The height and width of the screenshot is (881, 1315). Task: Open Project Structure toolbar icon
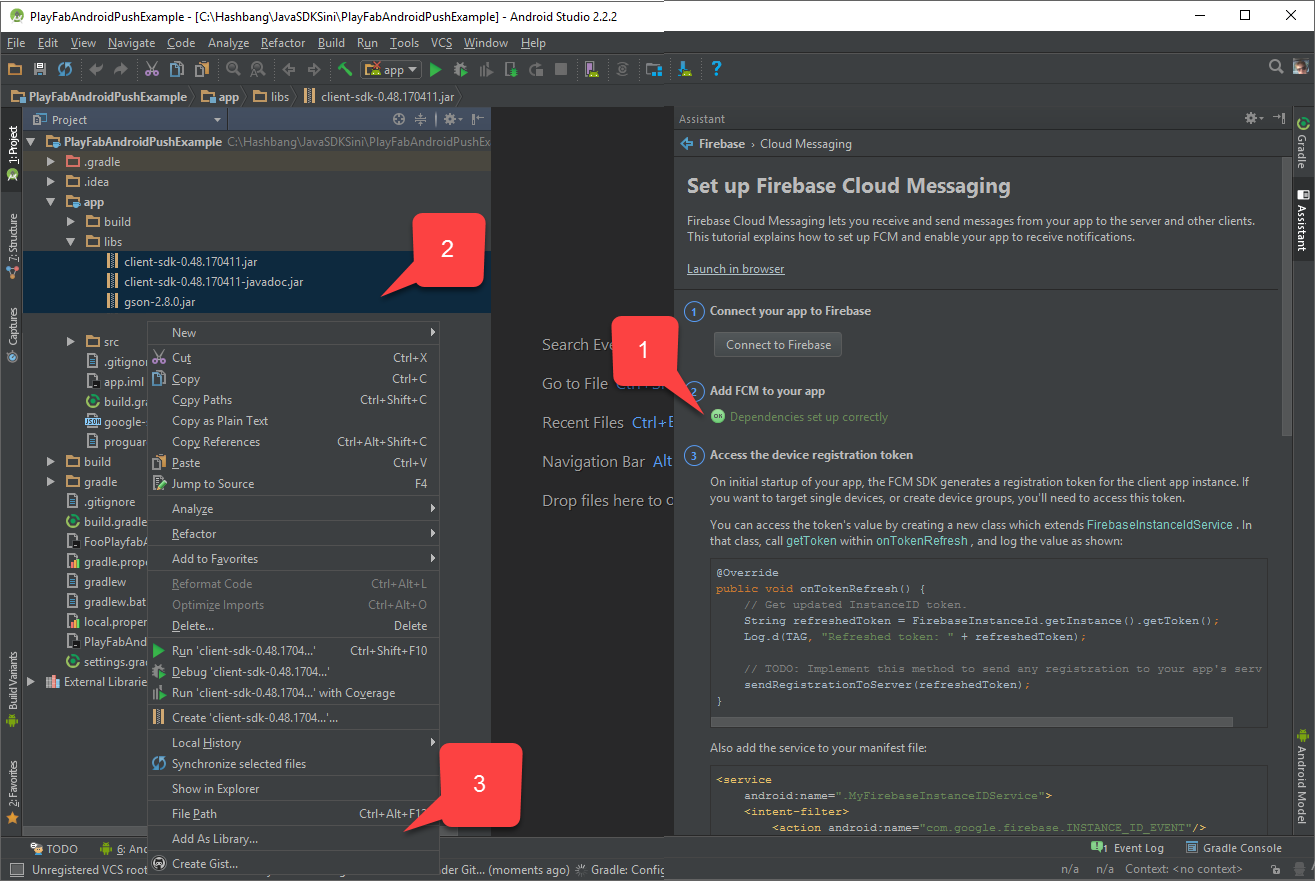point(654,69)
